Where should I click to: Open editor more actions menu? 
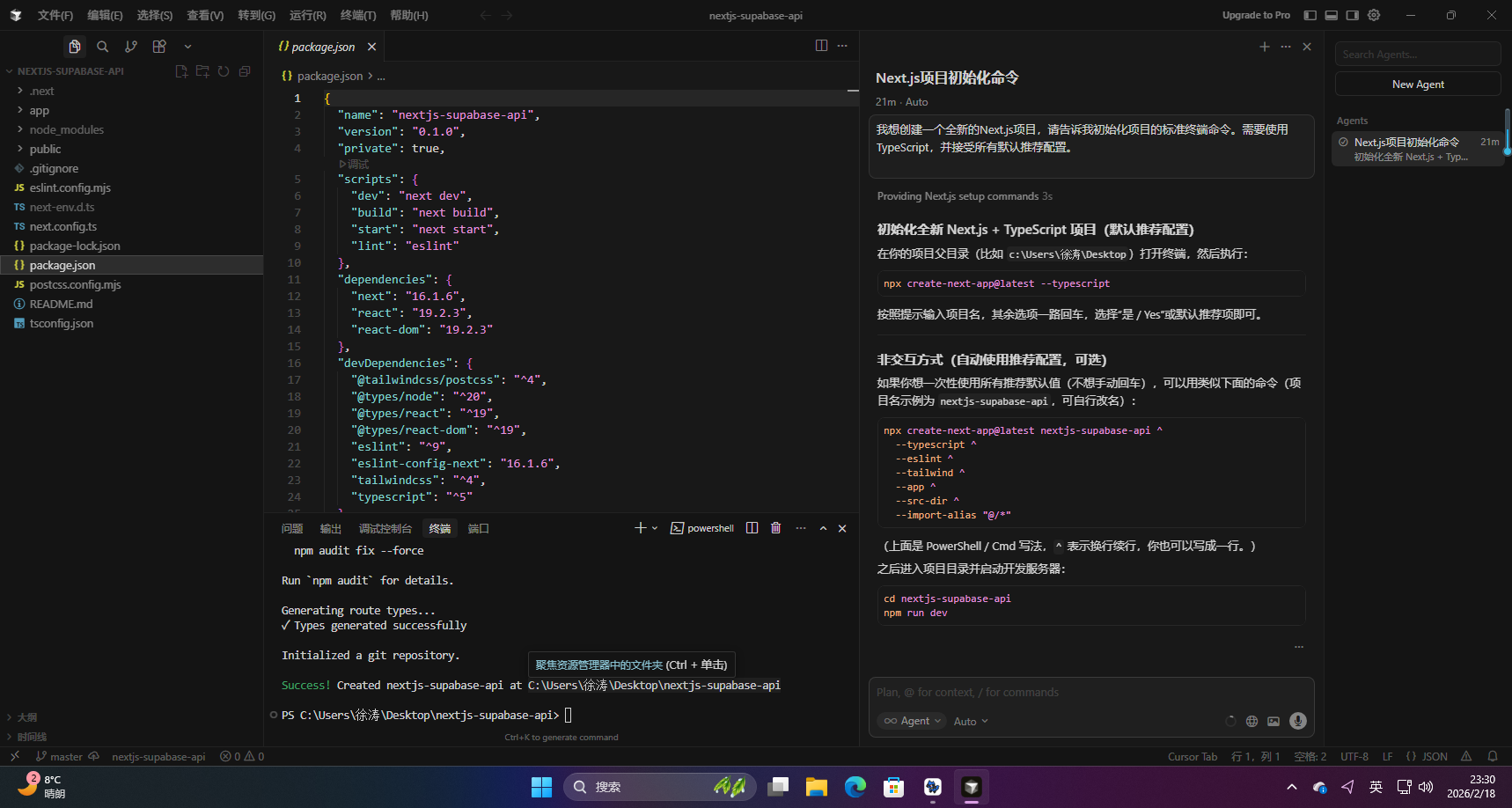[842, 46]
